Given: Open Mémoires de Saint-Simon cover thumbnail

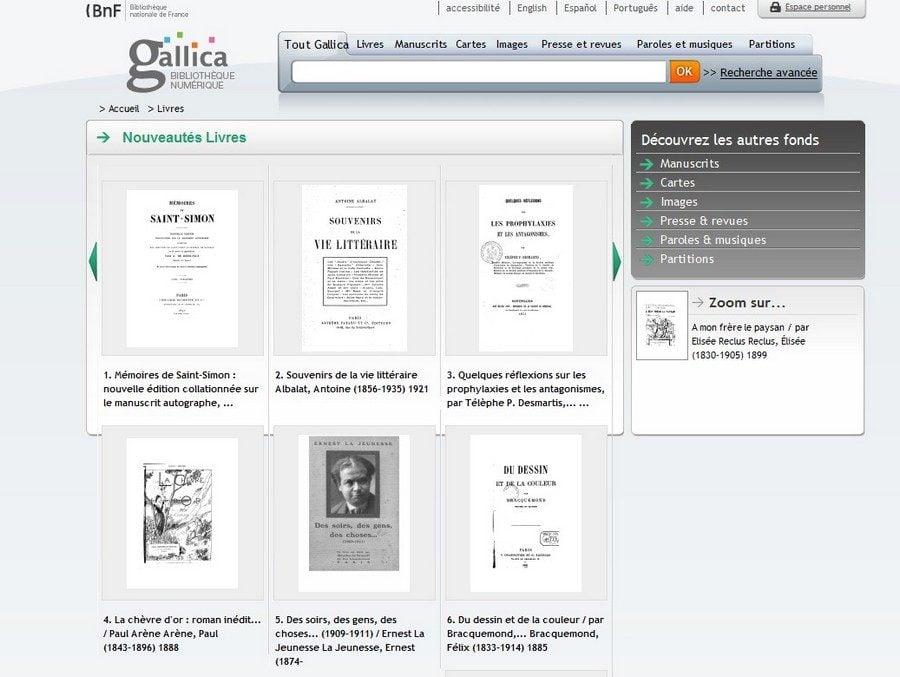Looking at the screenshot, I should (x=182, y=268).
